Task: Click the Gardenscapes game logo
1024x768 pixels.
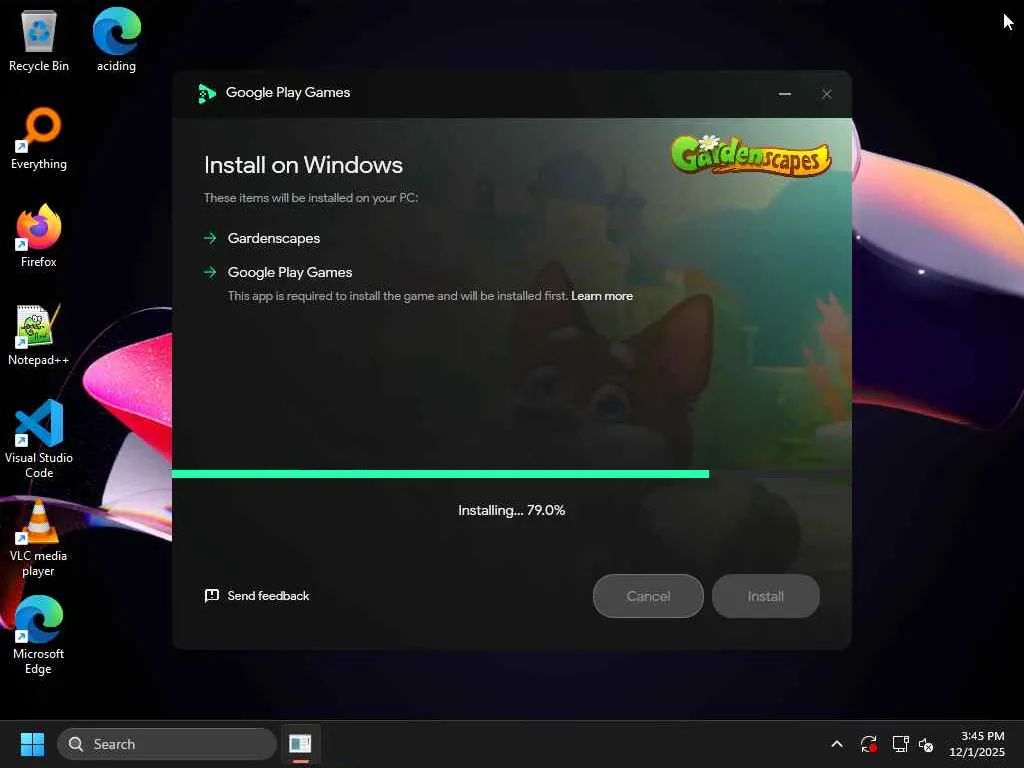Action: (x=751, y=155)
